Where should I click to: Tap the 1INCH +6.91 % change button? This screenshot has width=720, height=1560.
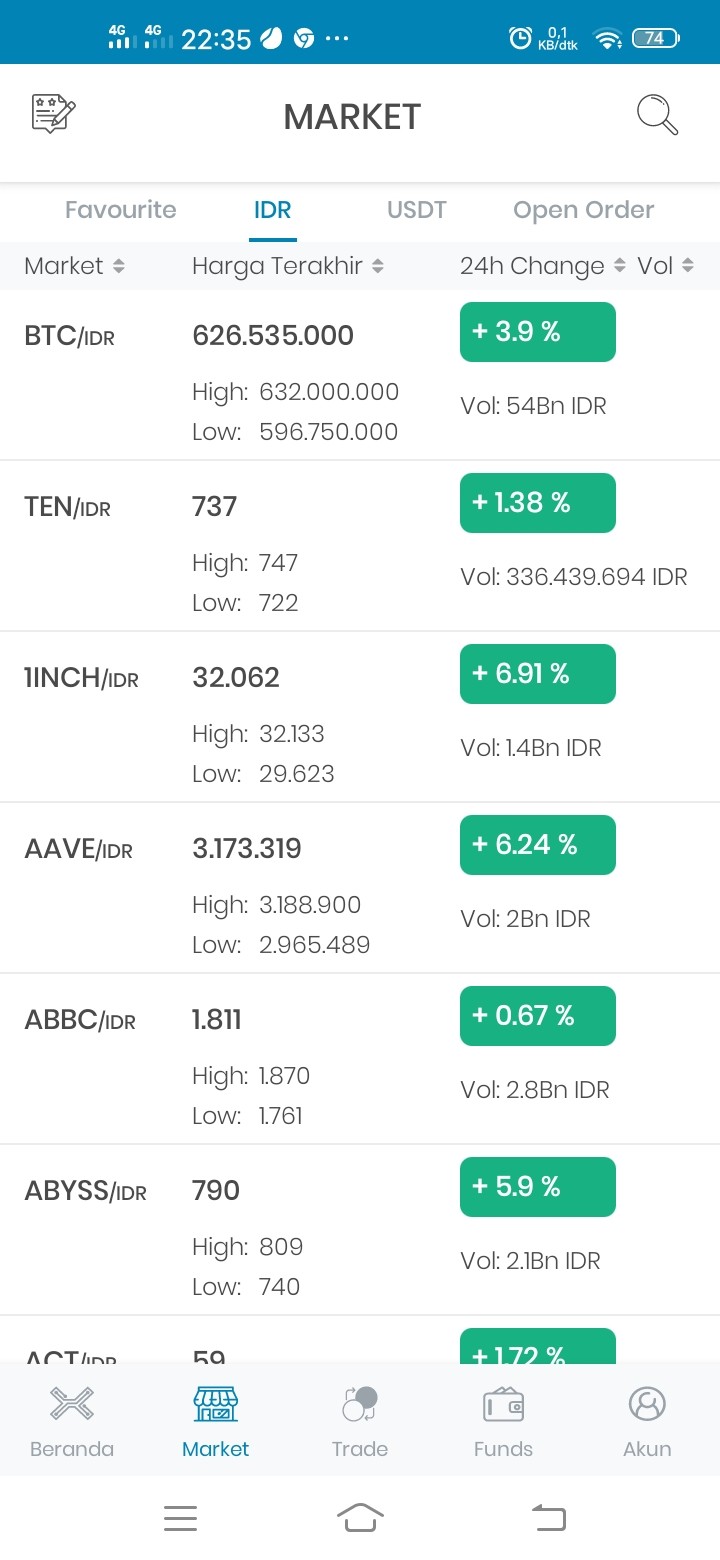[538, 674]
